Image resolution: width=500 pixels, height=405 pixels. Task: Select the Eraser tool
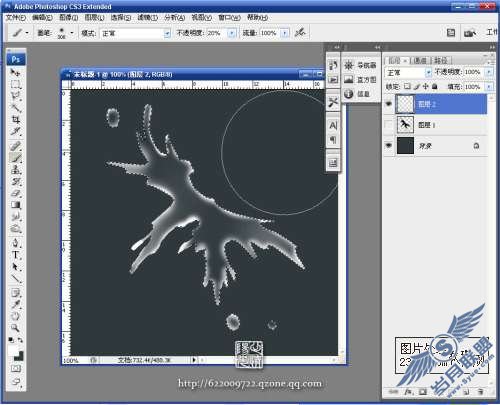pyautogui.click(x=15, y=193)
